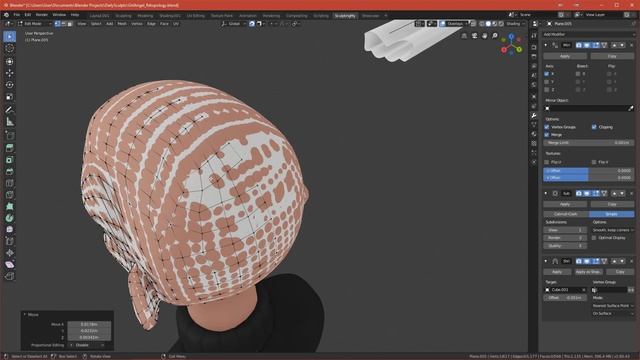The image size is (640, 360).
Task: Enable face select mode
Action: (x=70, y=24)
